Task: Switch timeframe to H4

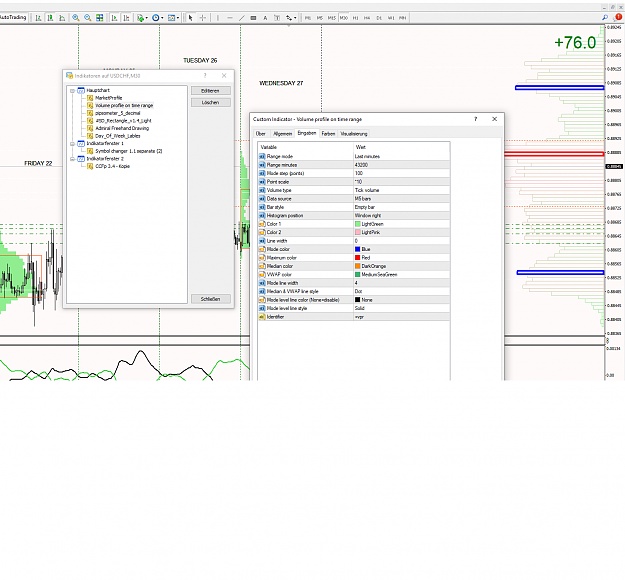Action: (367, 18)
